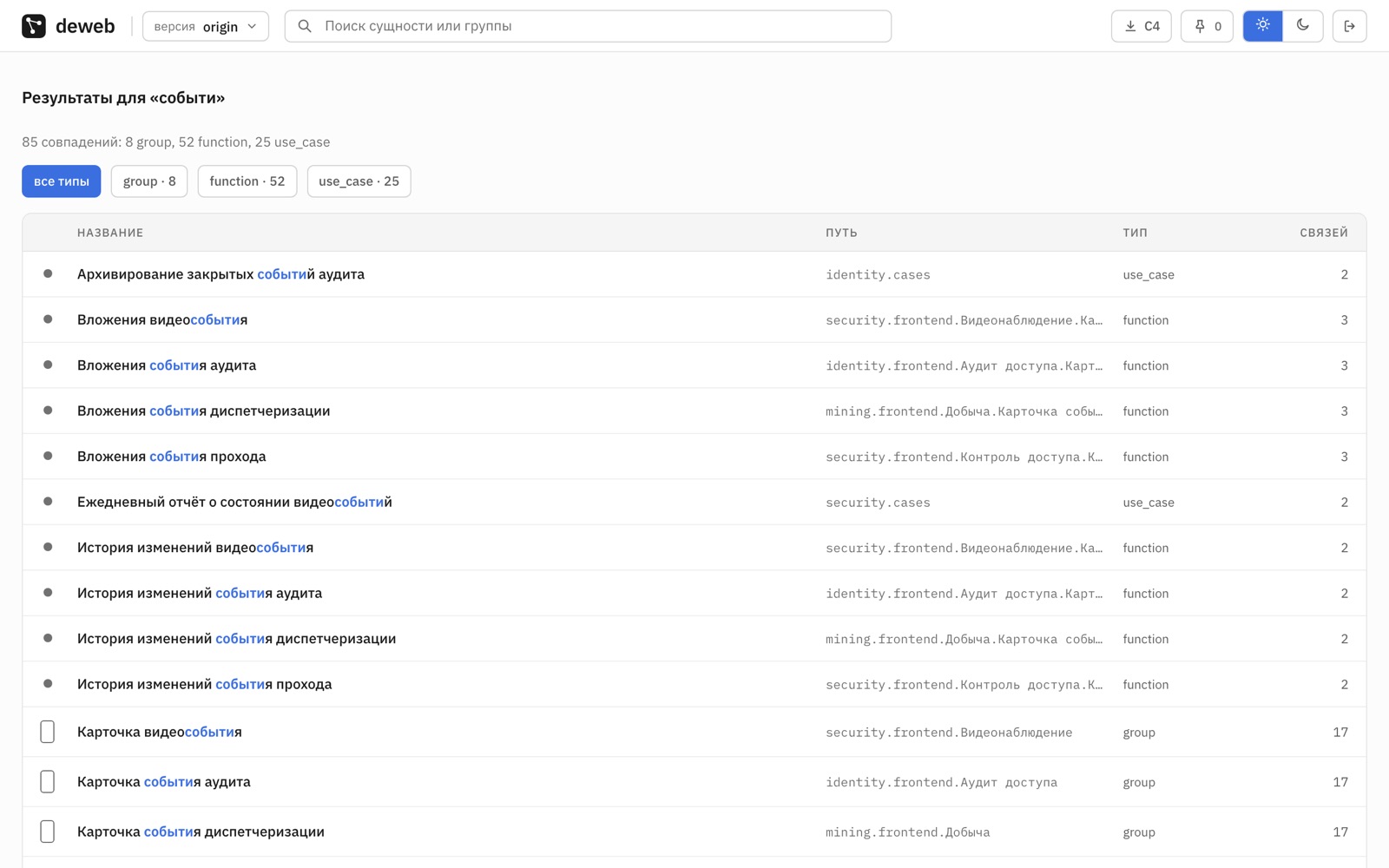1389x868 pixels.
Task: Click the deweb logo icon
Action: [34, 26]
